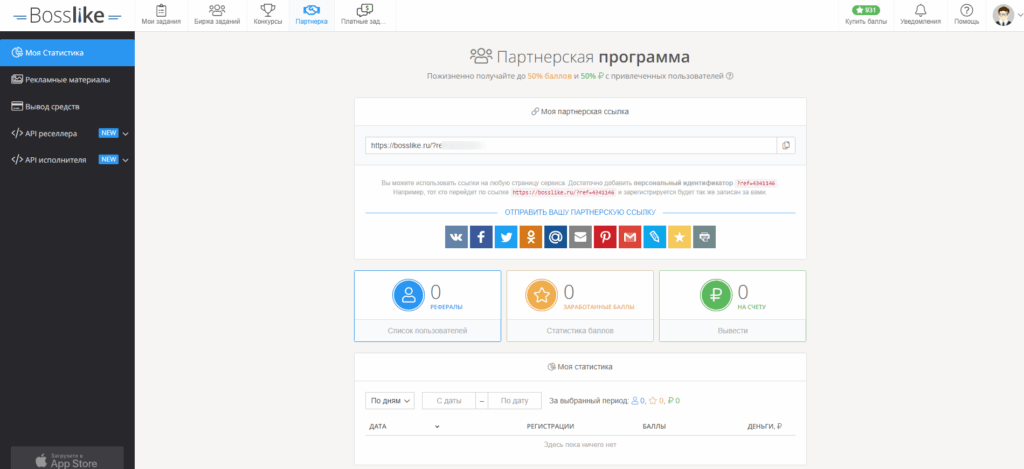Open Мои задания from the top navigation
Viewport: 1024px width, 469px height.
(161, 15)
